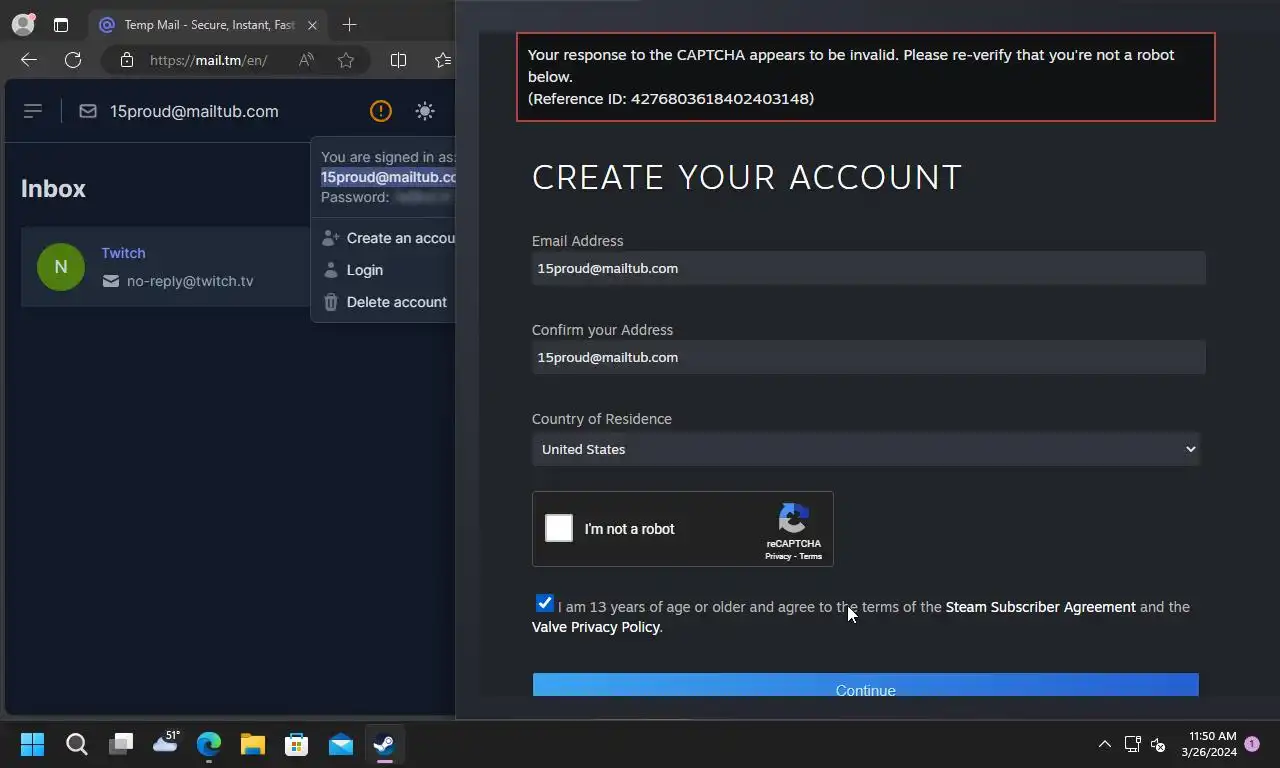Open the Twitch email in inbox
The image size is (1280, 768).
pyautogui.click(x=165, y=267)
